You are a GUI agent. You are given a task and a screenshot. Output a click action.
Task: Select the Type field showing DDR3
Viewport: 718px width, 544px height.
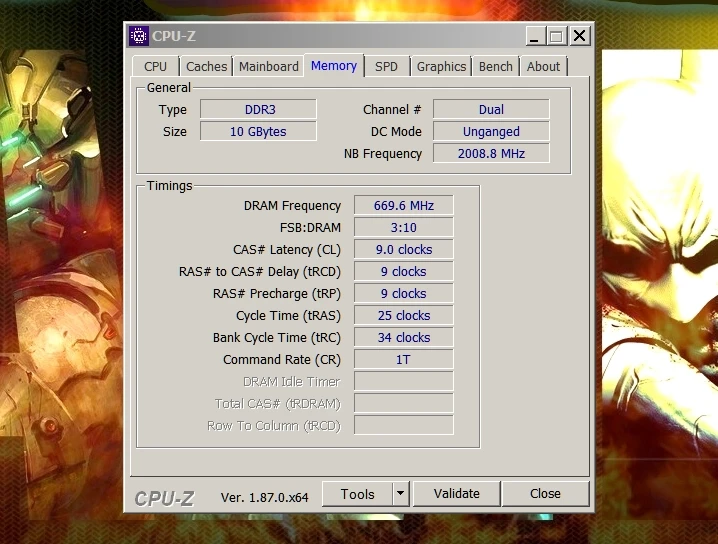pyautogui.click(x=258, y=109)
